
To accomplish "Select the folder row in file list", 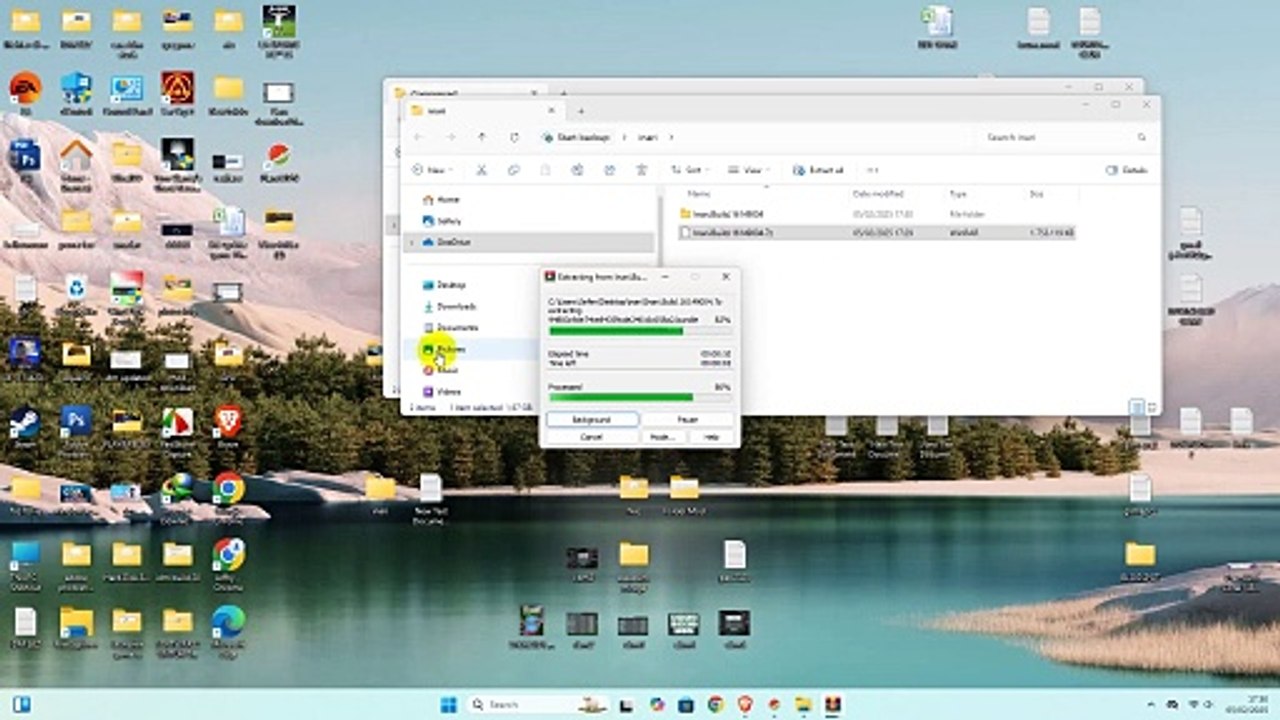I will pos(875,213).
